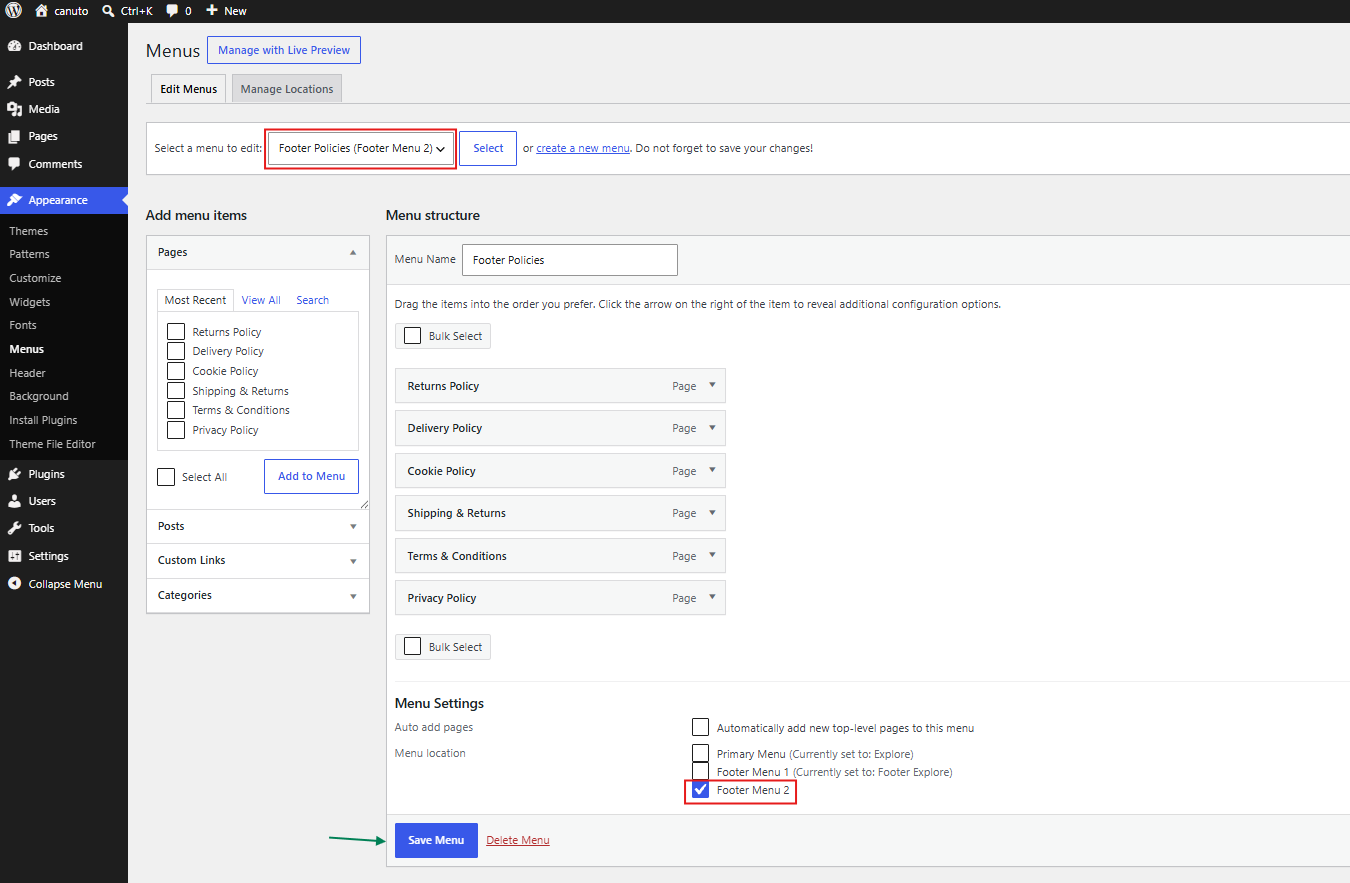The height and width of the screenshot is (883, 1350).
Task: Click the Media icon in sidebar
Action: point(14,109)
